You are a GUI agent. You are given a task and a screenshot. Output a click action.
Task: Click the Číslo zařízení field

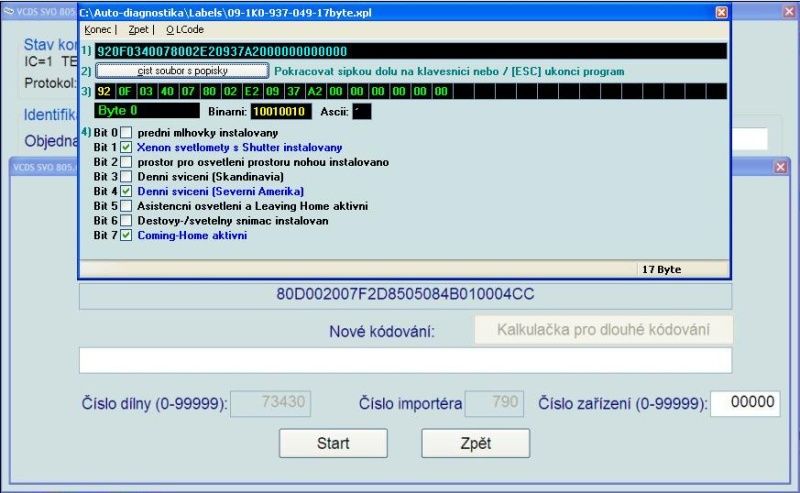tap(745, 403)
